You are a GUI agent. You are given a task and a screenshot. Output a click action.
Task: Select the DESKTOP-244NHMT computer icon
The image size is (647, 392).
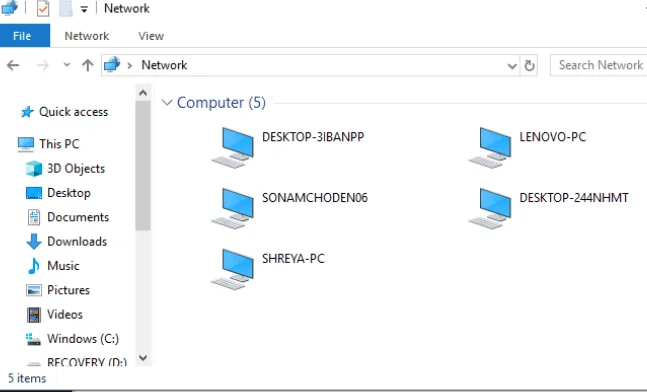click(x=491, y=209)
